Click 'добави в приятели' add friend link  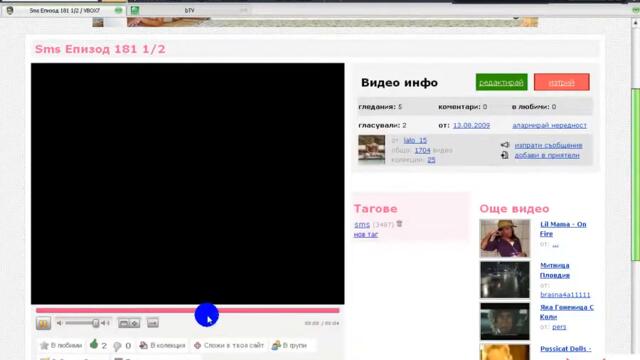coord(547,156)
